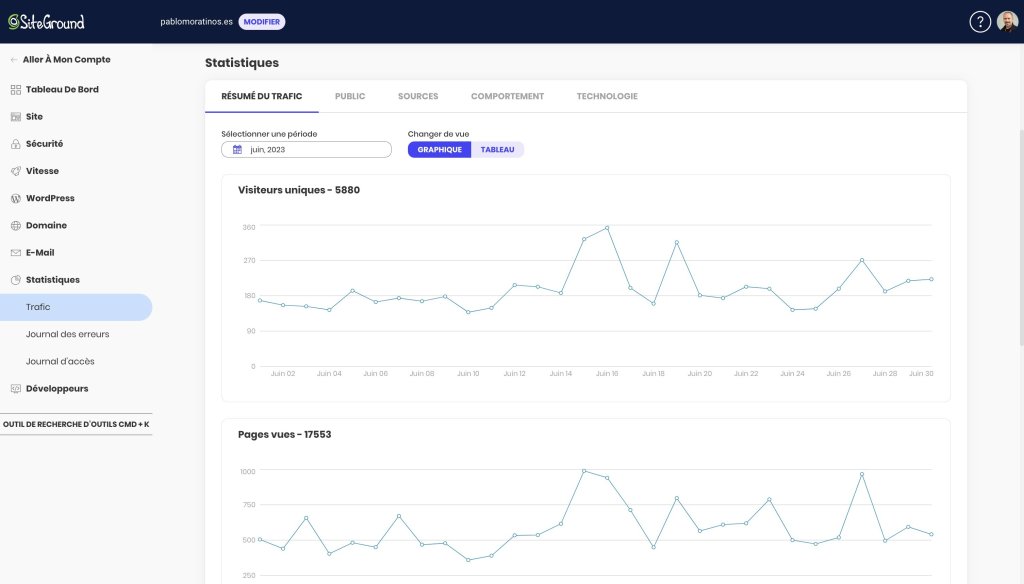The image size is (1024, 584).
Task: Click the Domaine globe icon
Action: pyautogui.click(x=16, y=225)
